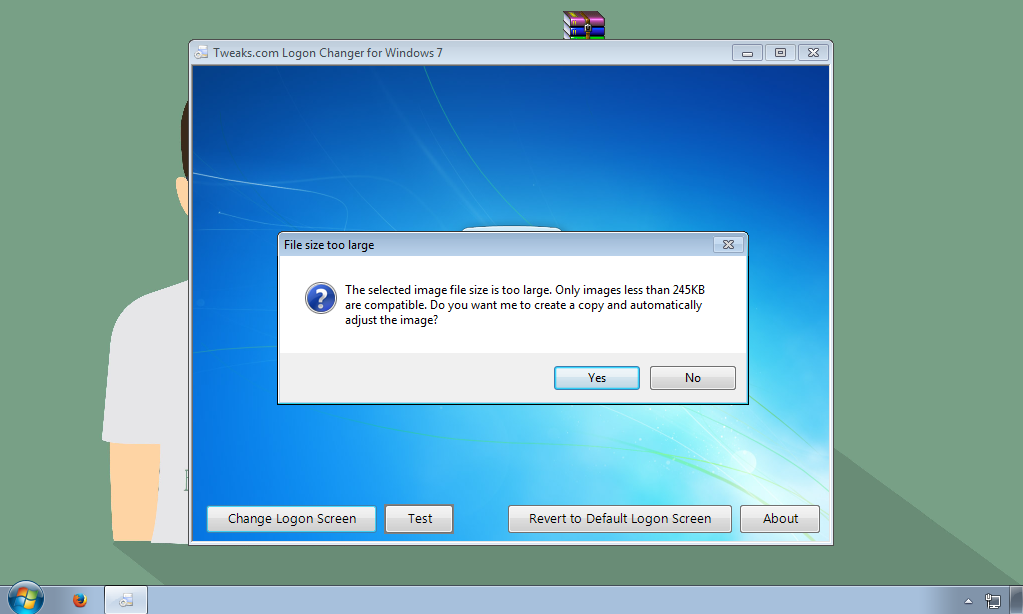
Task: Show hidden tray icons arrow
Action: point(968,601)
